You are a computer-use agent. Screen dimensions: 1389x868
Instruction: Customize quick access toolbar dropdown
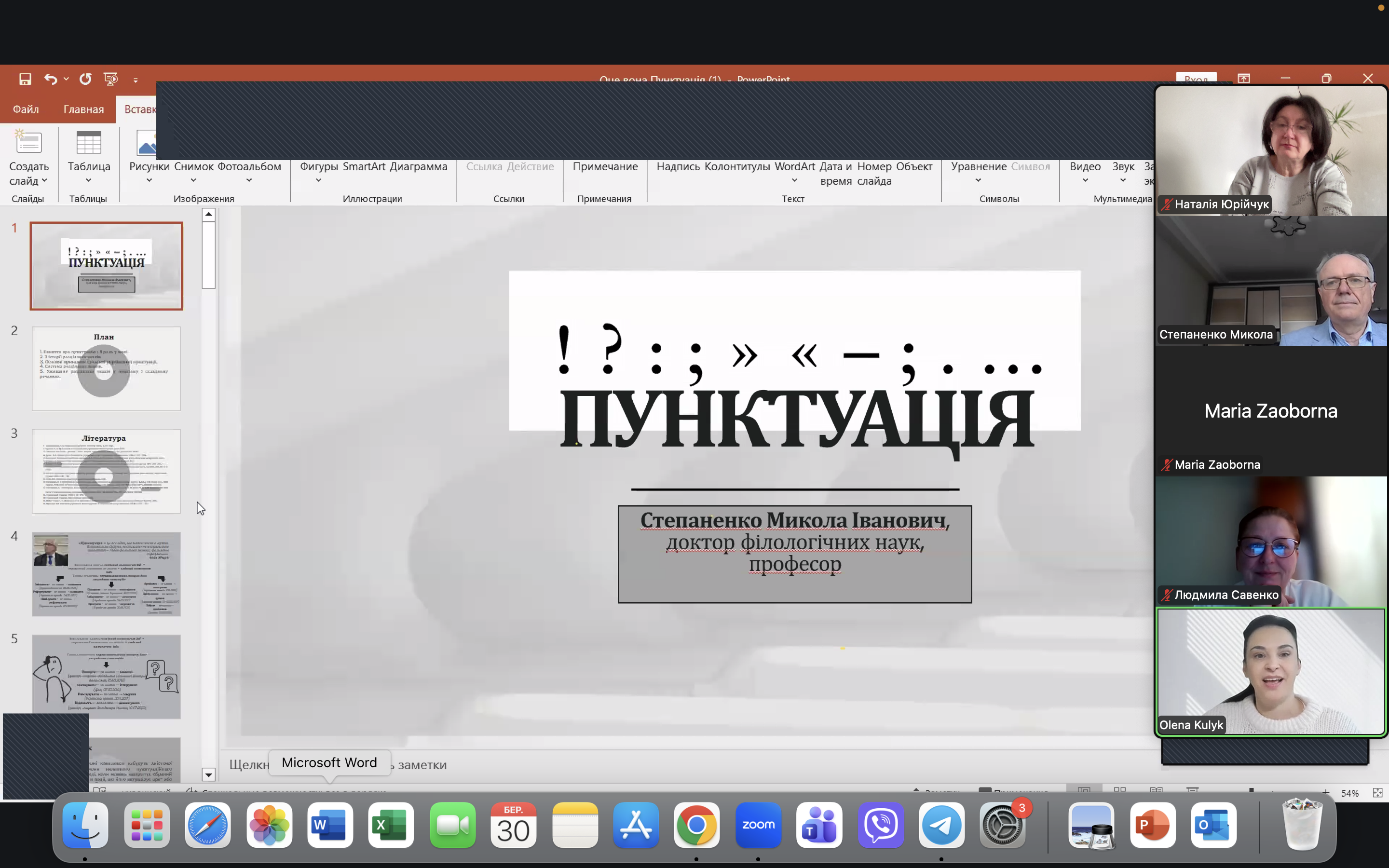[x=136, y=80]
